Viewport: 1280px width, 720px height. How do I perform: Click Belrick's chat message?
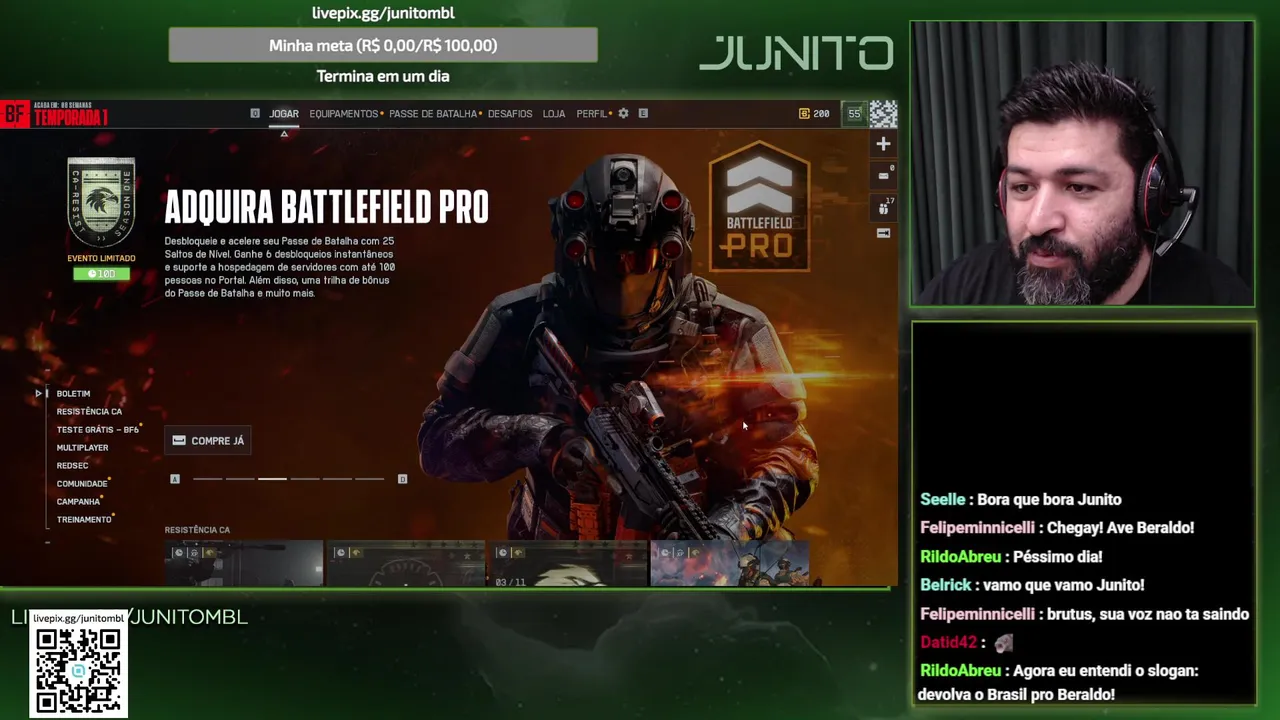click(1032, 585)
